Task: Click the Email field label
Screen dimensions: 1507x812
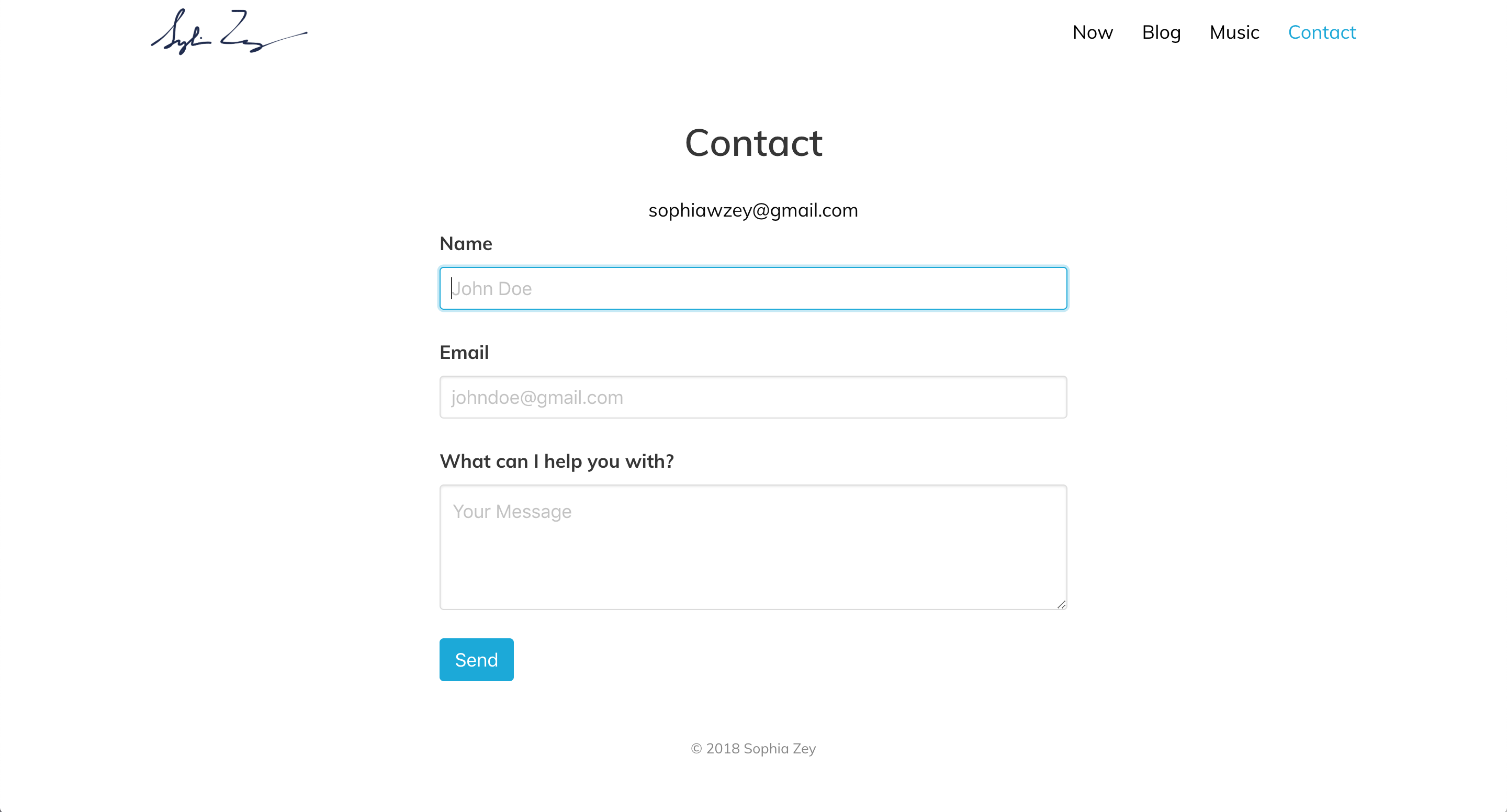Action: [464, 352]
